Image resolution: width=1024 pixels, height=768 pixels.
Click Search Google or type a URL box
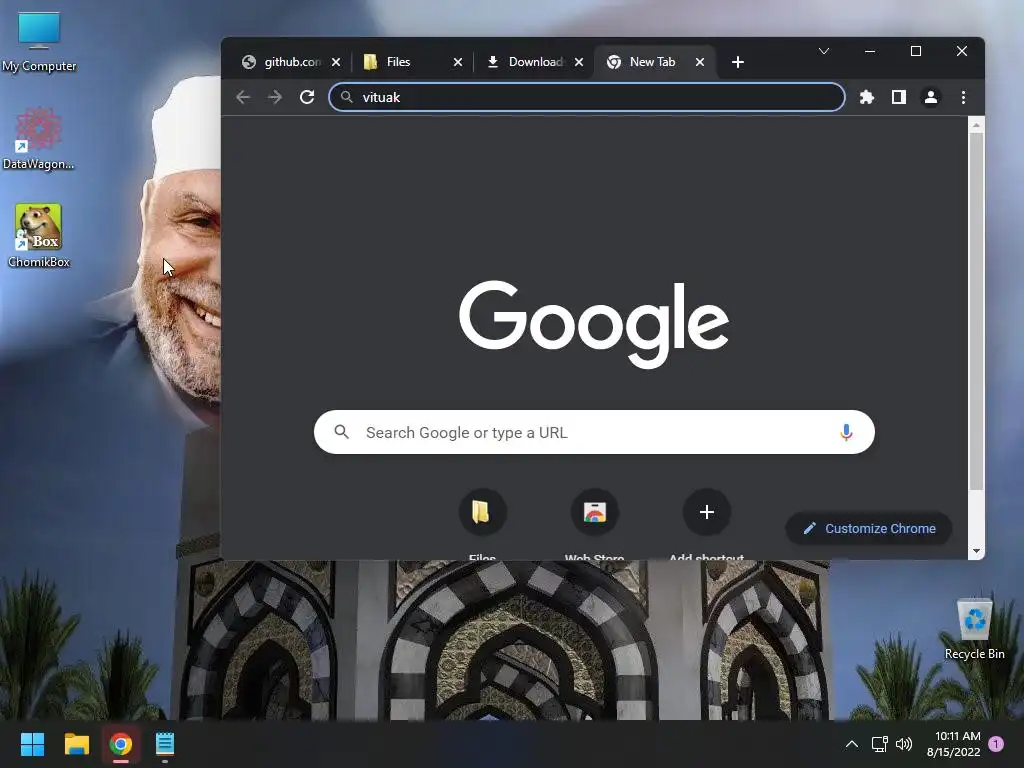click(594, 432)
